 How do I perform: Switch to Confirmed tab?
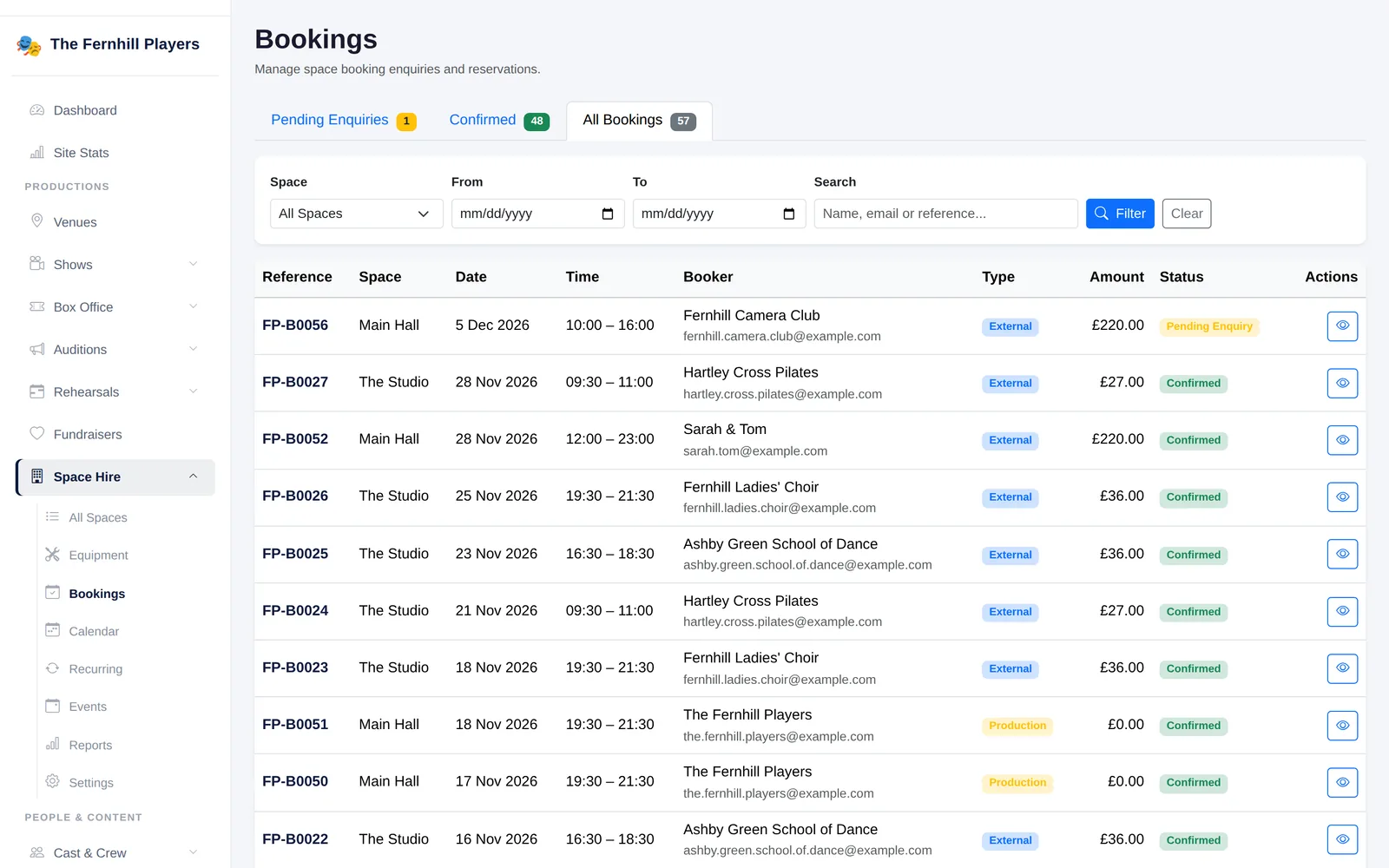tap(499, 121)
